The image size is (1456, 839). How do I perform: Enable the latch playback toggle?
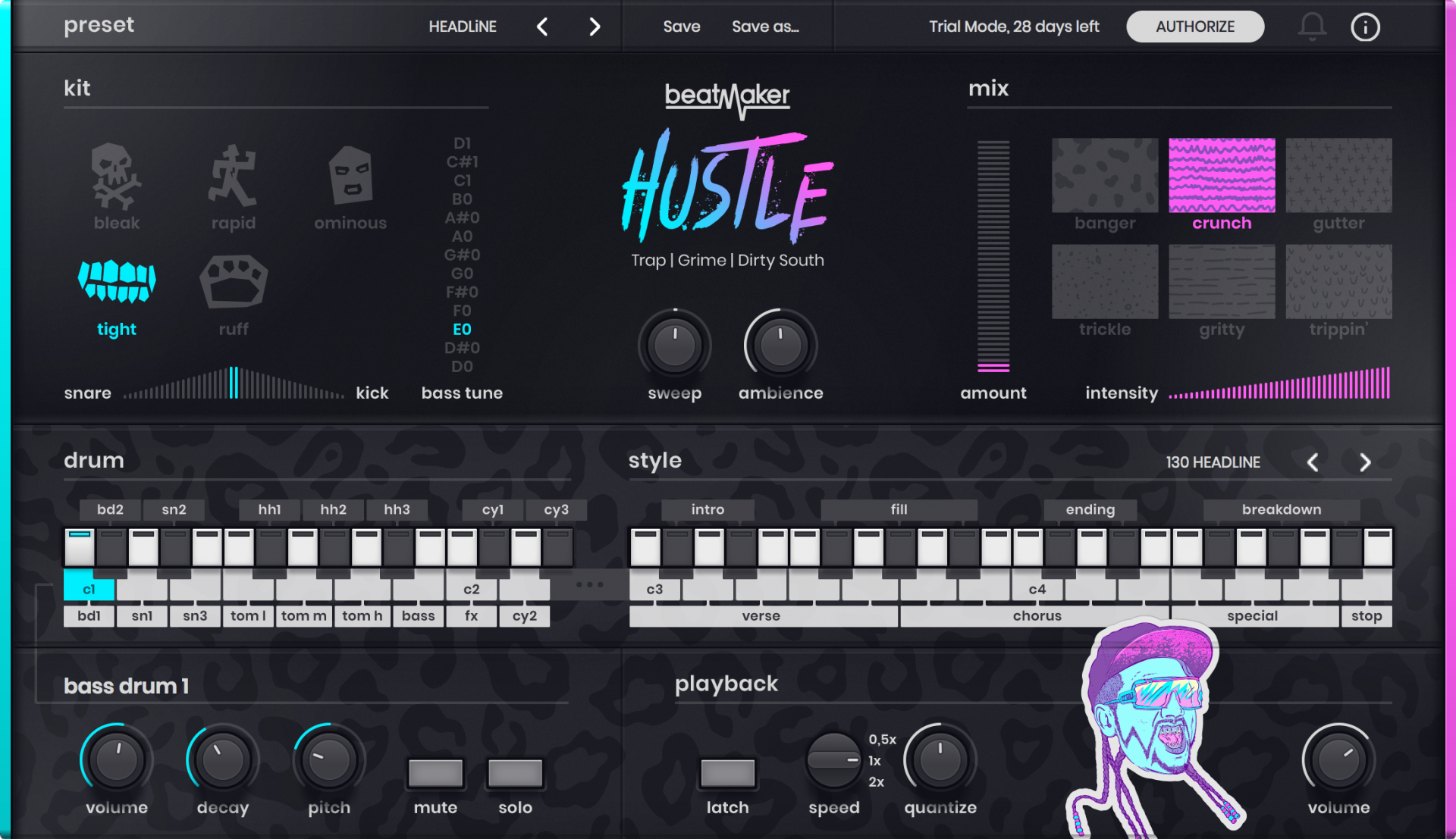[x=727, y=773]
